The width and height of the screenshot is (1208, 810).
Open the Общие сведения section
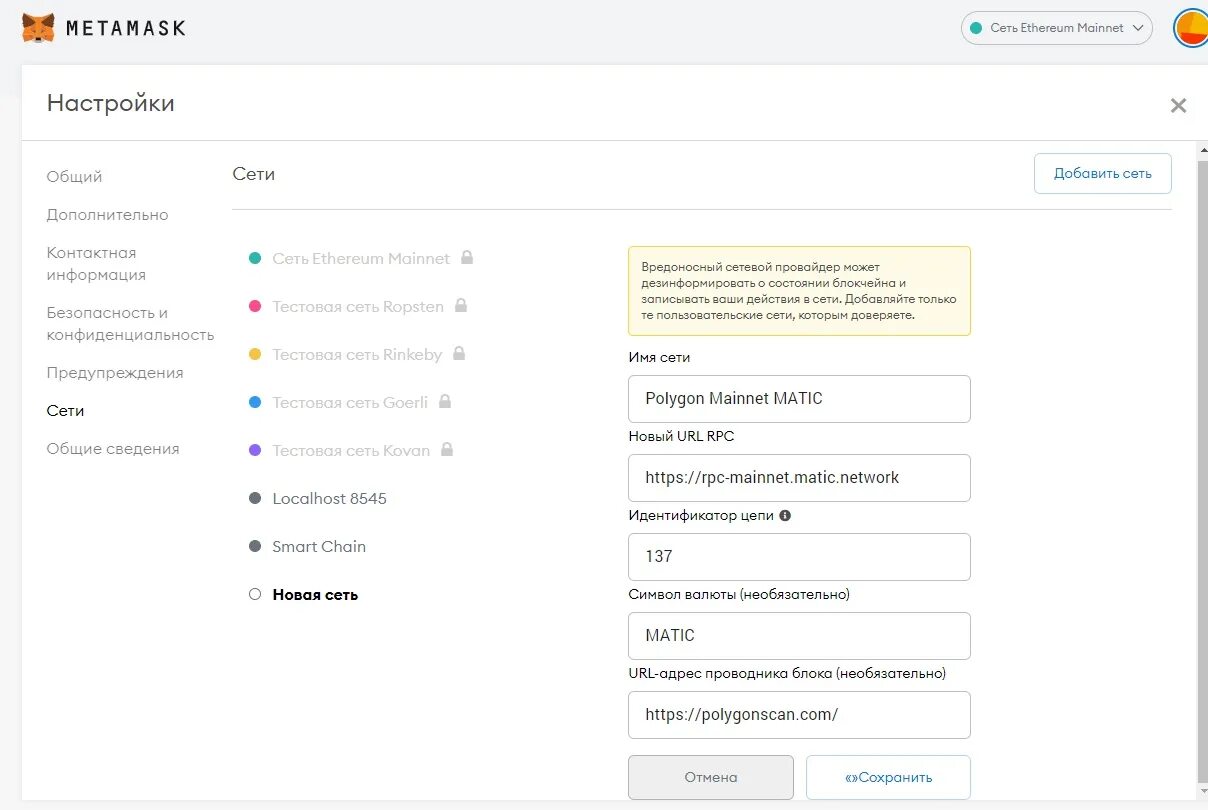(113, 448)
